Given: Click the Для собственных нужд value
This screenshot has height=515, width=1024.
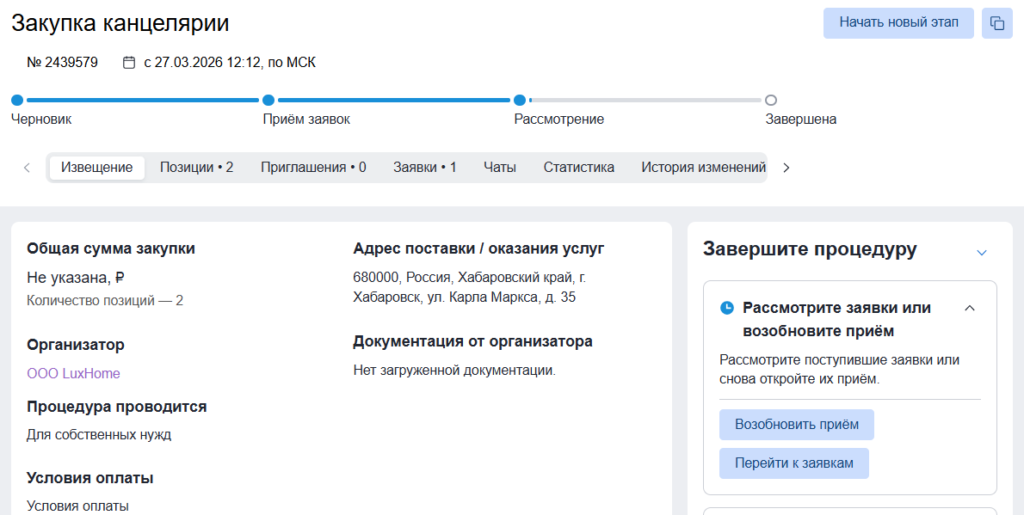Looking at the screenshot, I should tap(99, 435).
